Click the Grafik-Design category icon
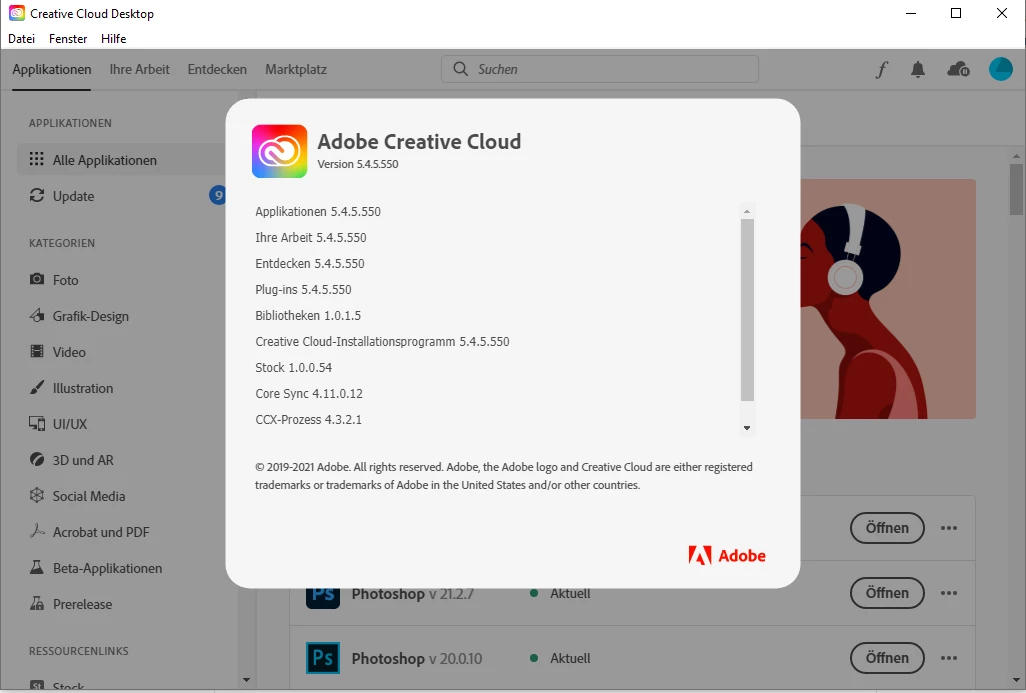The width and height of the screenshot is (1026, 693). 37,315
